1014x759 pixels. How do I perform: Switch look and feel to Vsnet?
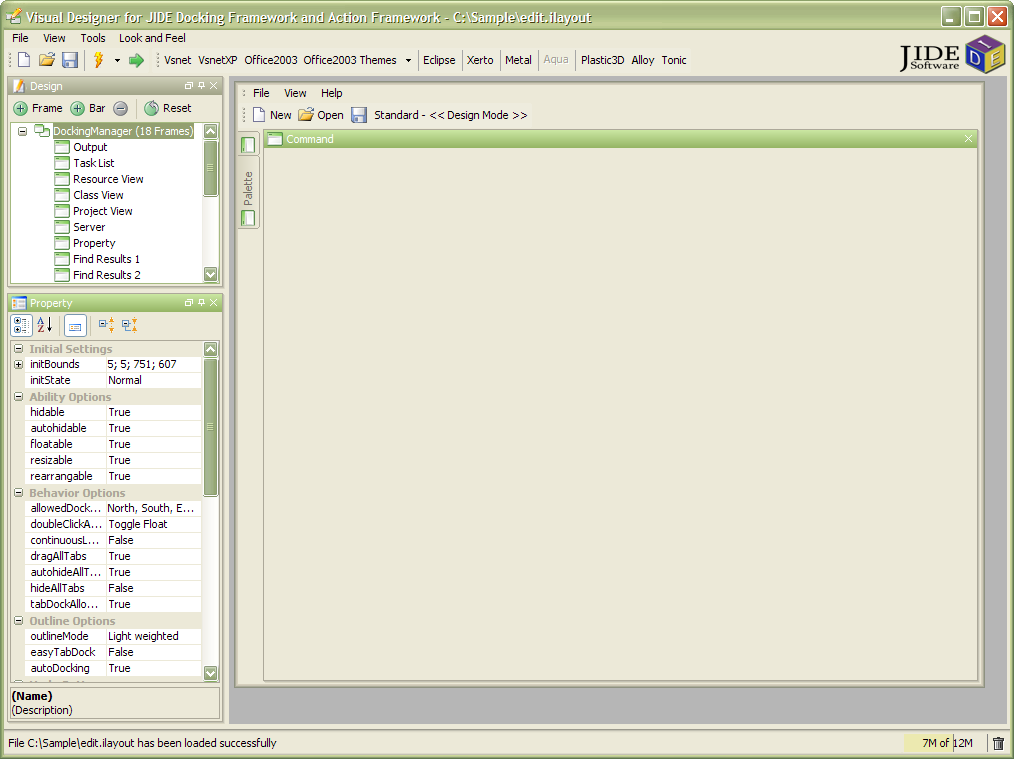click(177, 60)
